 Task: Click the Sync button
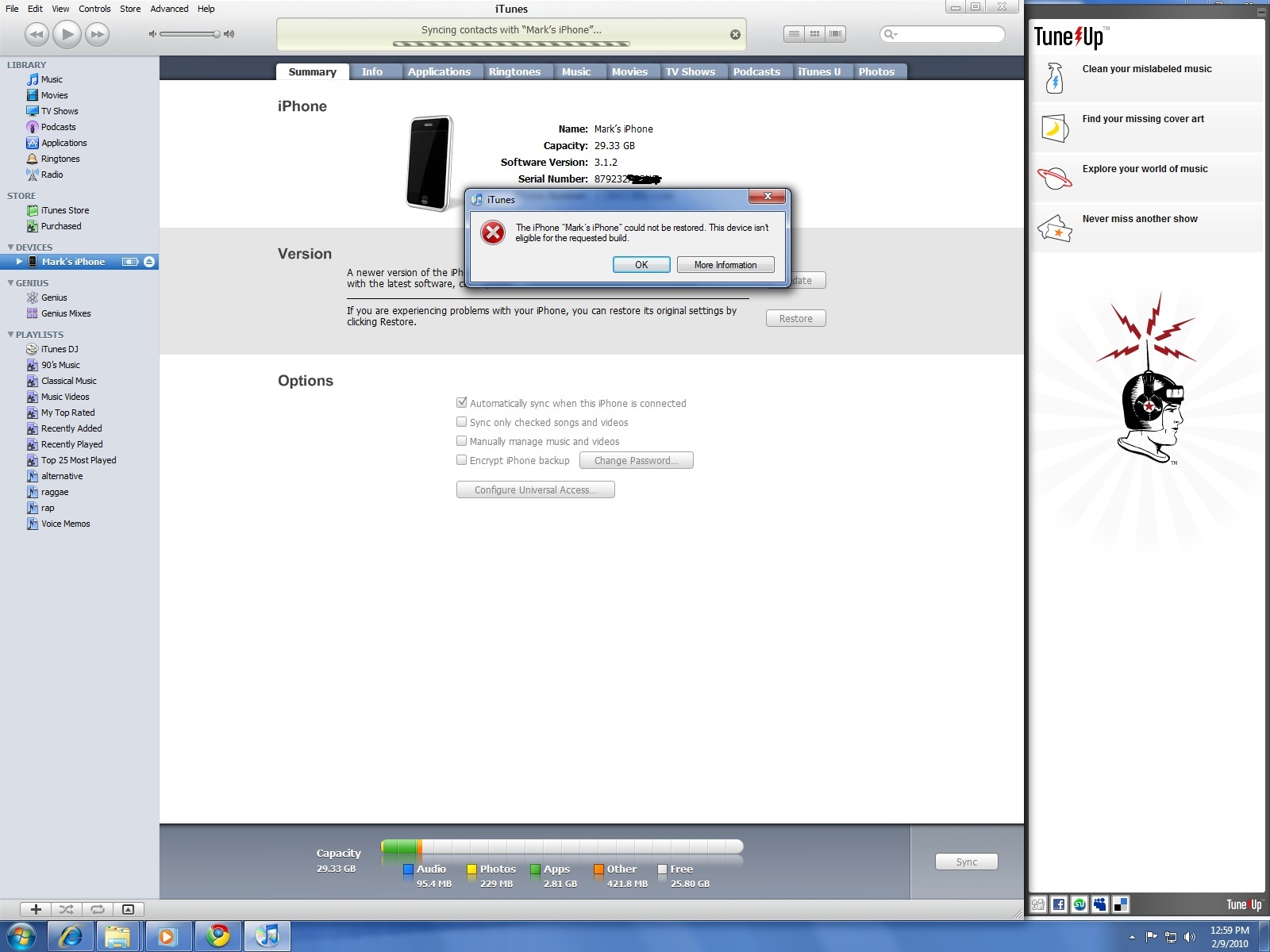pos(966,862)
